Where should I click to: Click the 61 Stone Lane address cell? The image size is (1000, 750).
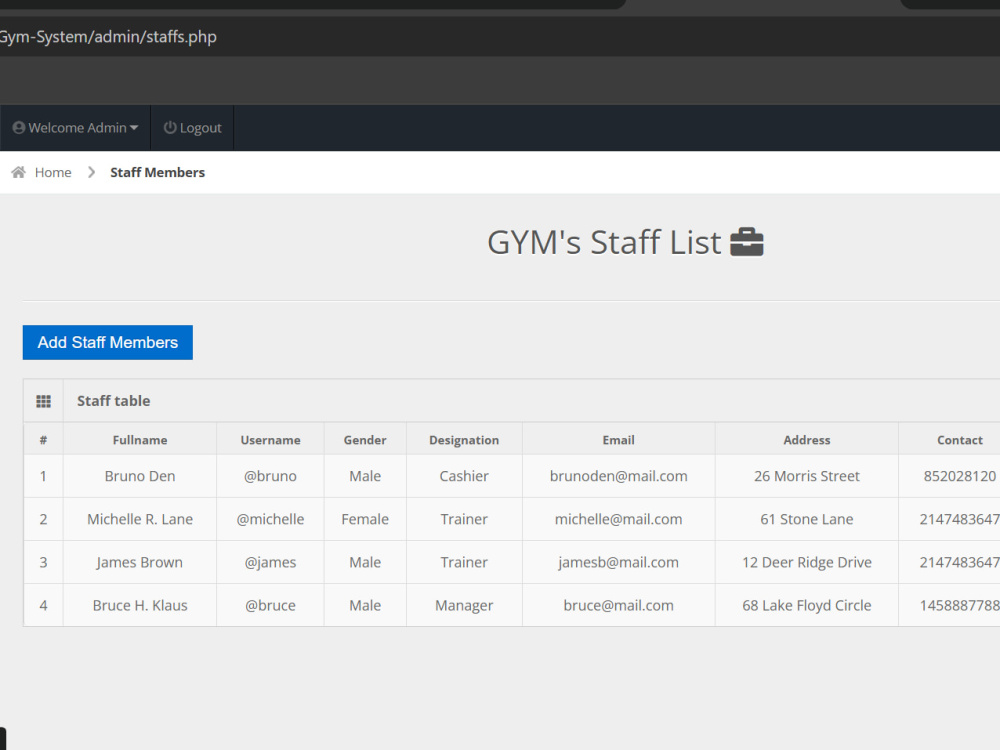tap(807, 519)
